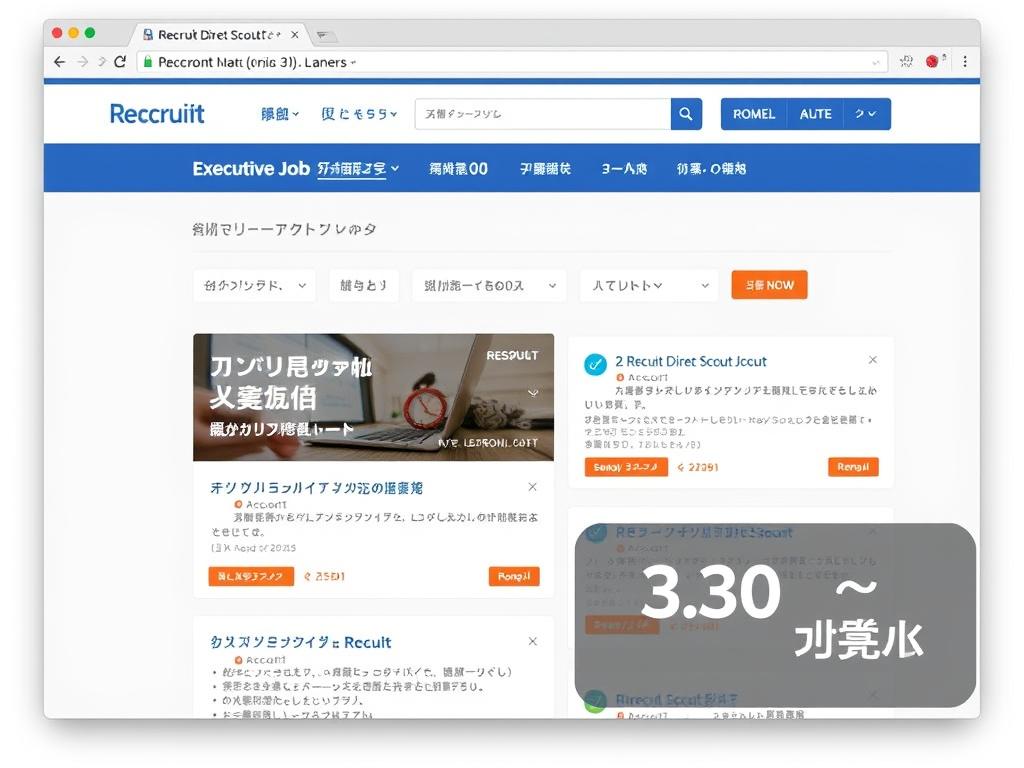Click the AUTE button
This screenshot has height=768, width=1024.
(x=815, y=114)
